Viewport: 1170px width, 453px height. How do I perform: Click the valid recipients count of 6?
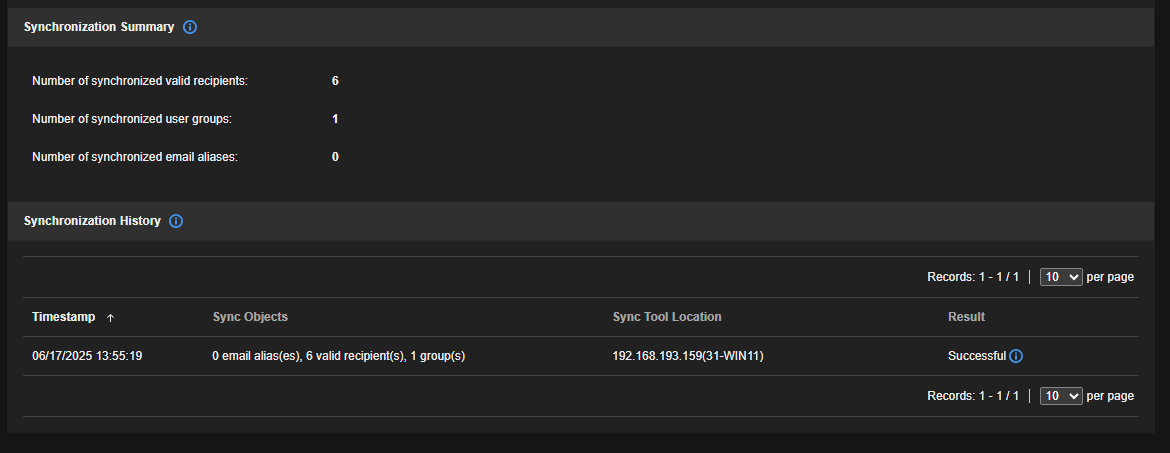pos(335,80)
